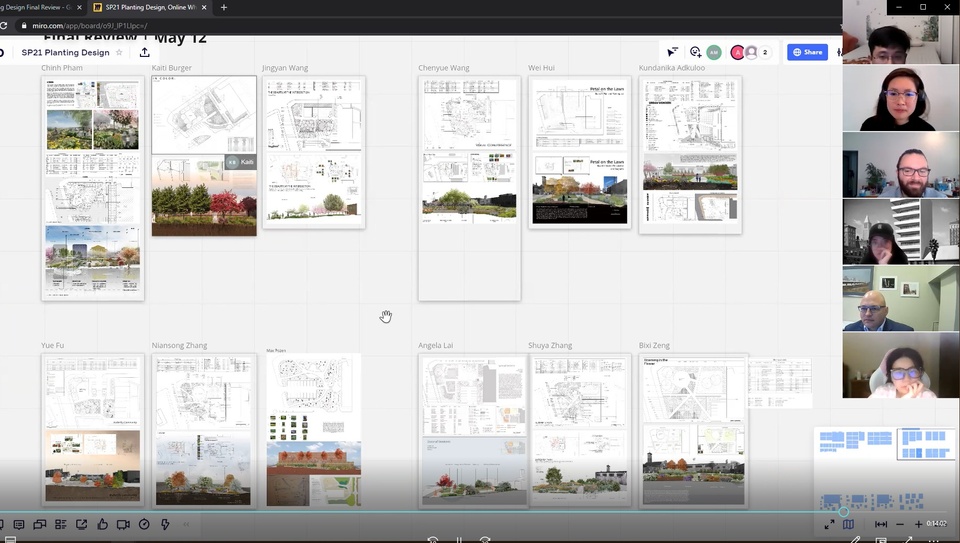The image size is (960, 543).
Task: Click the 'Shuya Zhang' frame label
Action: pos(550,345)
